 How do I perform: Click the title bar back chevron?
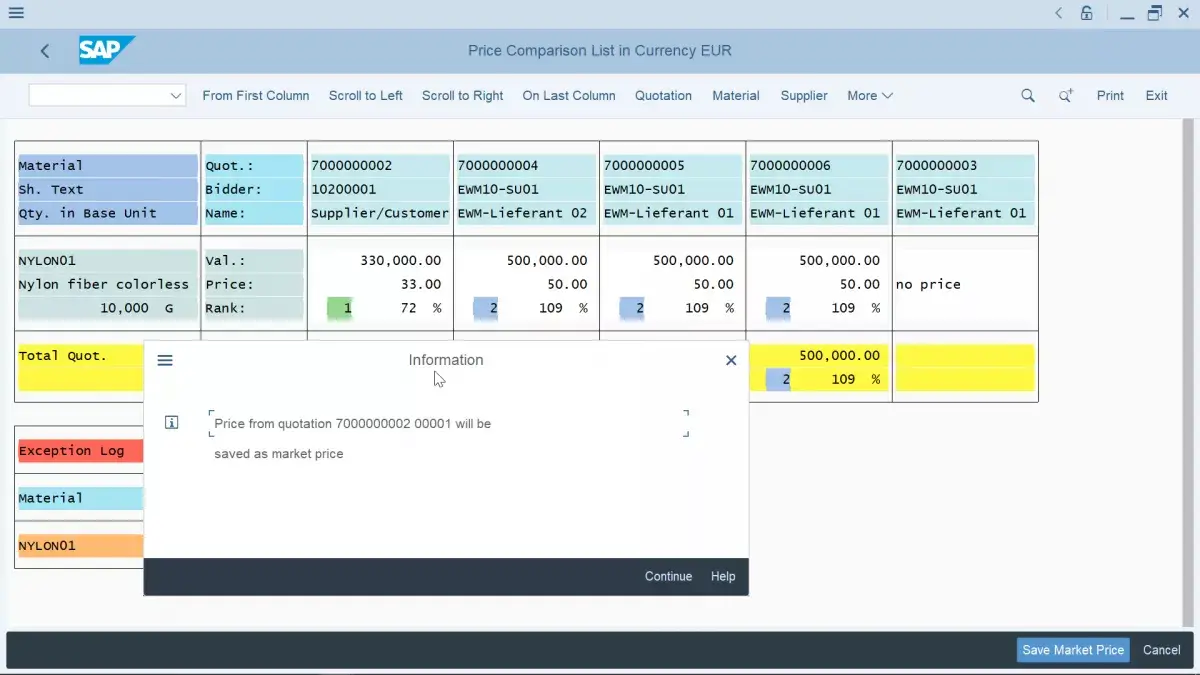(1059, 14)
